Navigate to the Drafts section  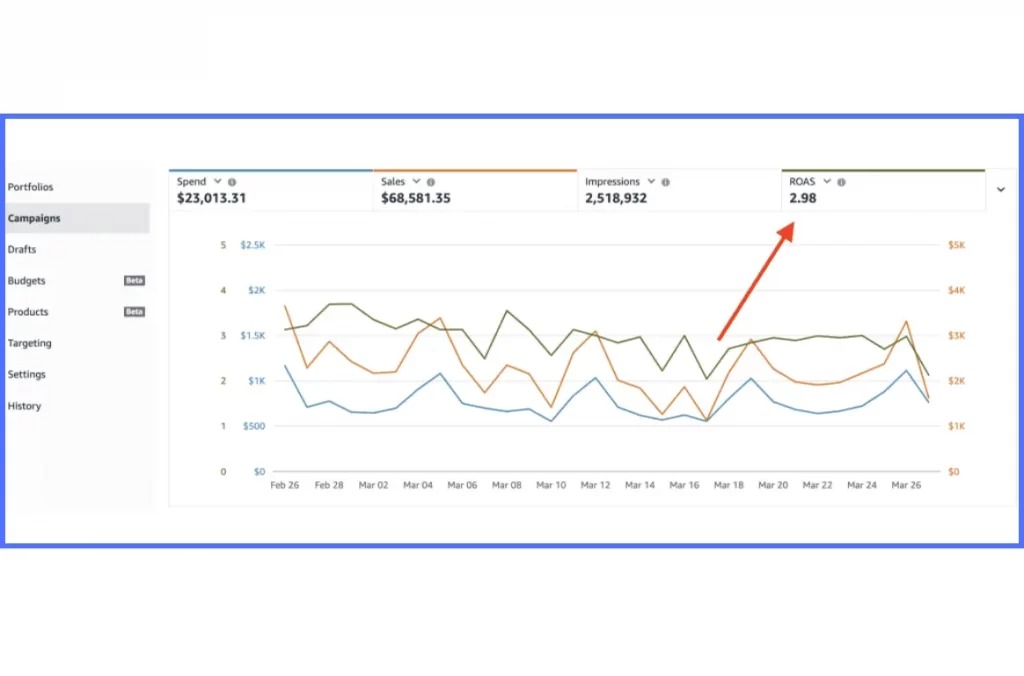coord(23,249)
